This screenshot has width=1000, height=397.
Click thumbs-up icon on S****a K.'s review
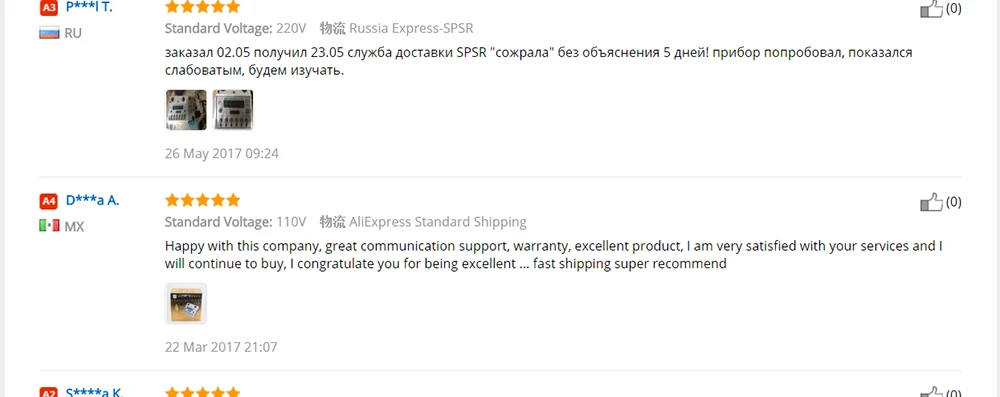(931, 392)
